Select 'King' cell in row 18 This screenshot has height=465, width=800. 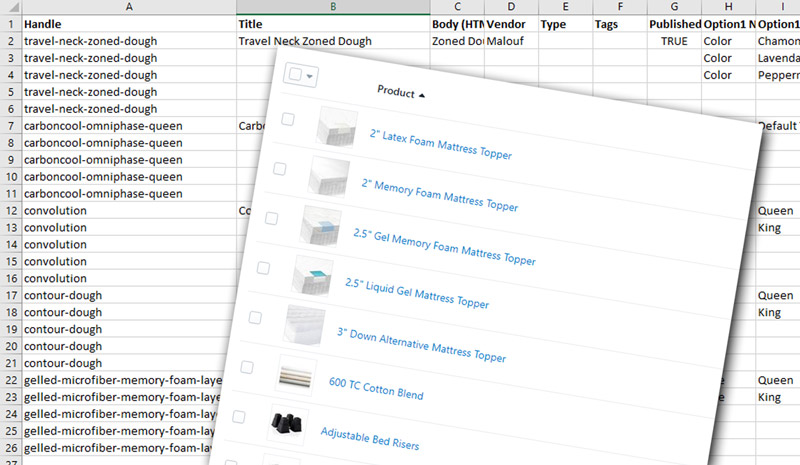point(778,312)
